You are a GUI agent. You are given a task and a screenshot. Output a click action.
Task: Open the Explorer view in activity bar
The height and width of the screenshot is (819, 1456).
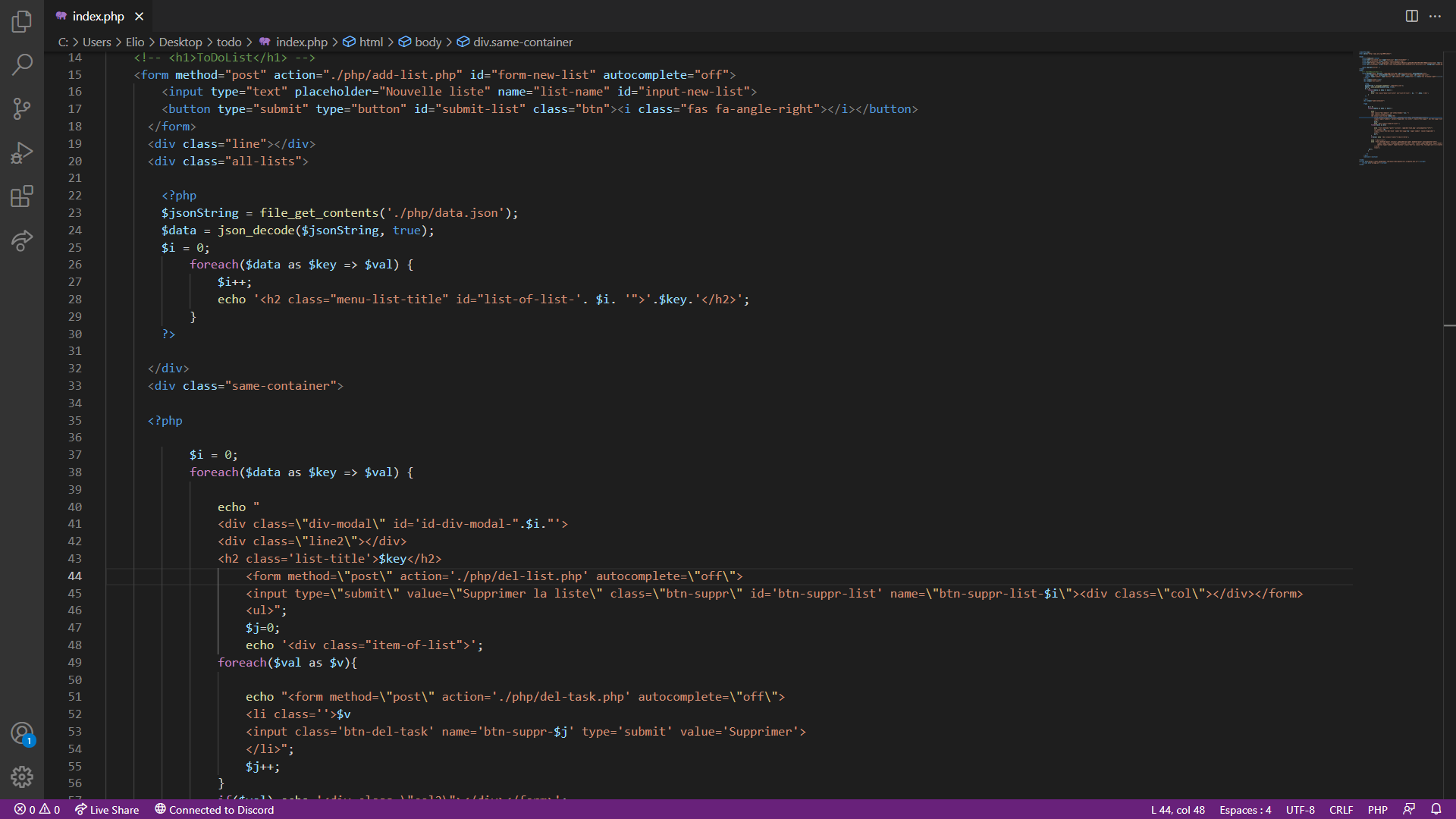[x=22, y=21]
